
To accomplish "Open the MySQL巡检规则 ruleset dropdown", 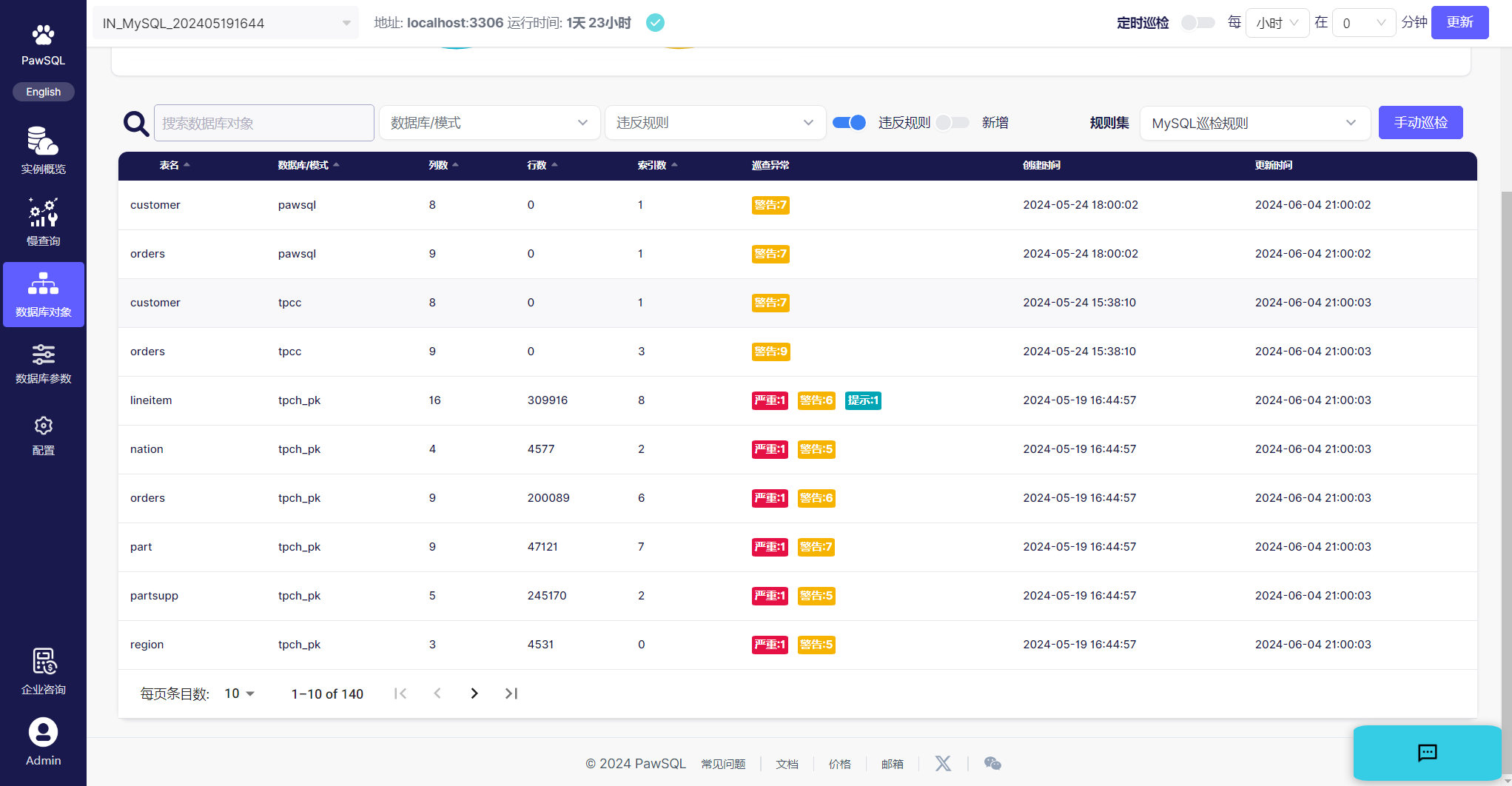I will 1254,123.
